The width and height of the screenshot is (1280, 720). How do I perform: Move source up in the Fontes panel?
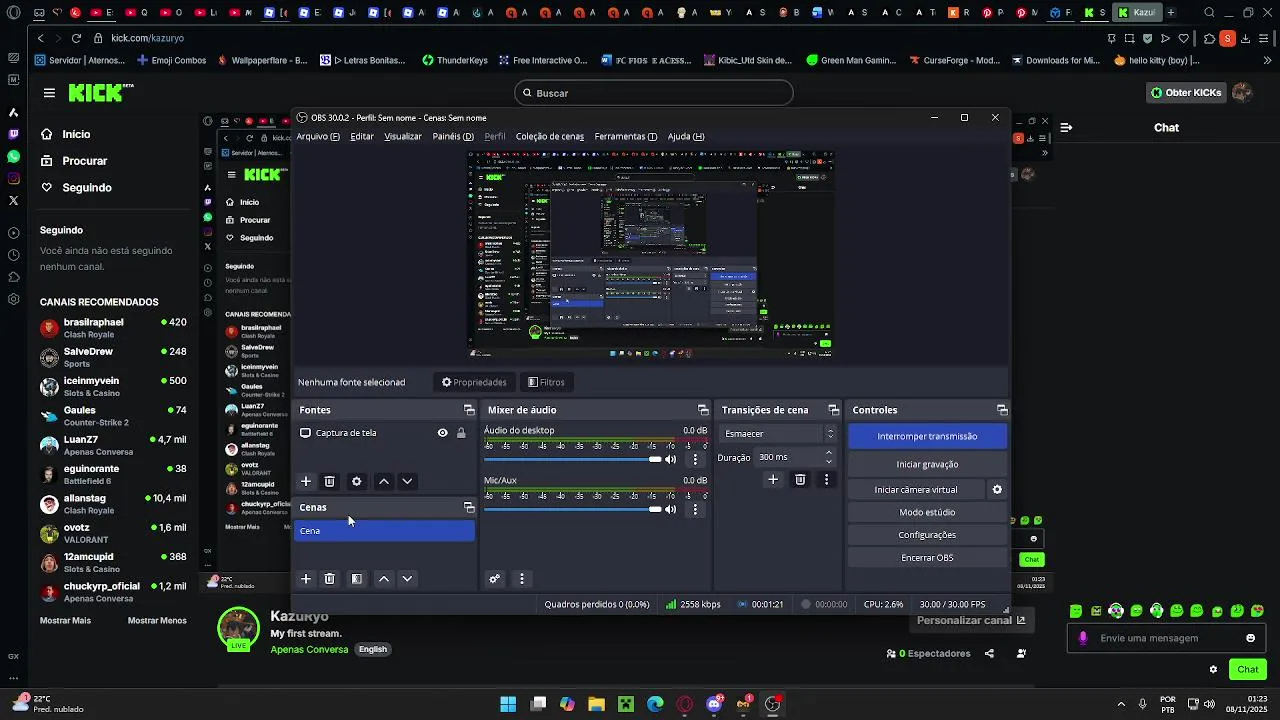point(383,481)
